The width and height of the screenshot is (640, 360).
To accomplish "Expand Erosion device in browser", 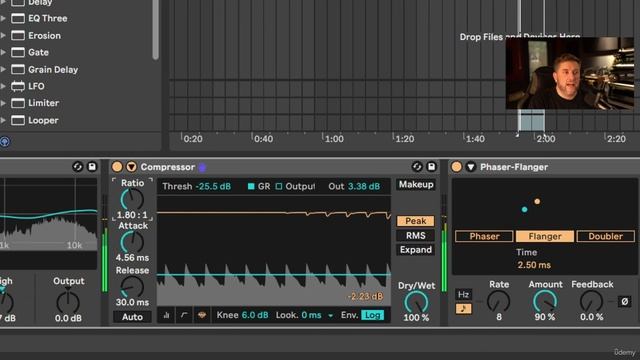I will pos(3,36).
